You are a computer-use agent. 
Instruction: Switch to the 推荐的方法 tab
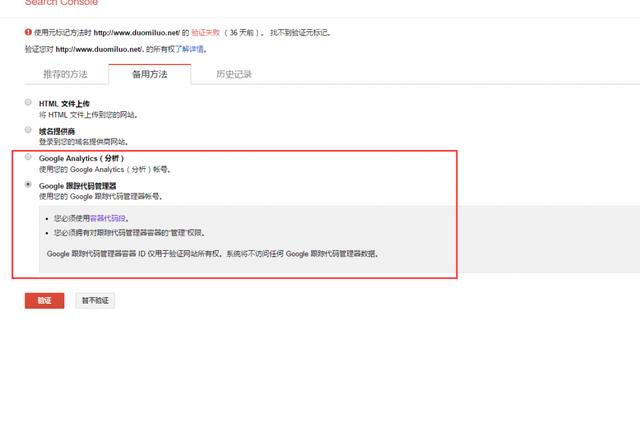(65, 74)
